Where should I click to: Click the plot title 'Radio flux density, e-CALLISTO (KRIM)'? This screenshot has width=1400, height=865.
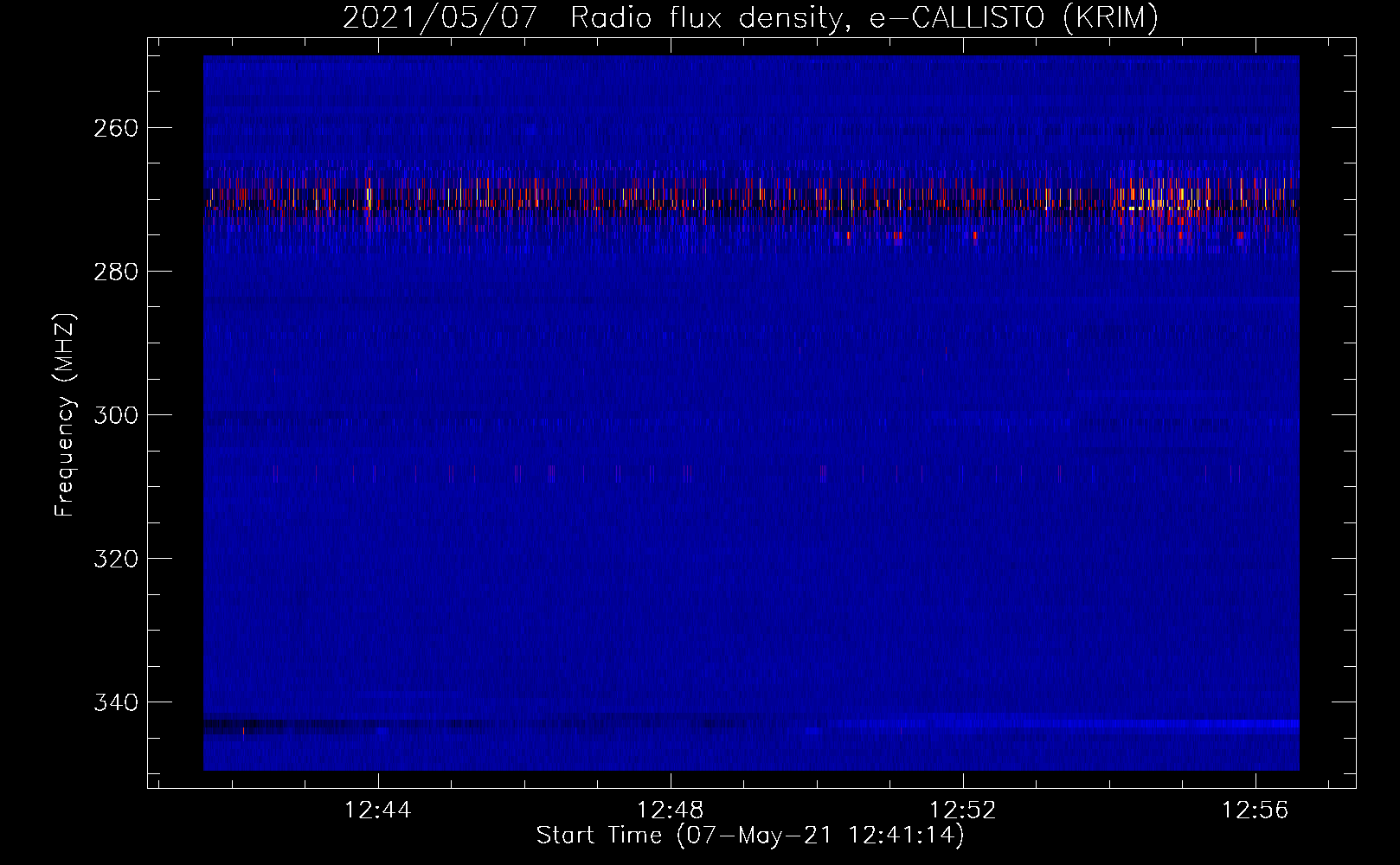[x=864, y=17]
